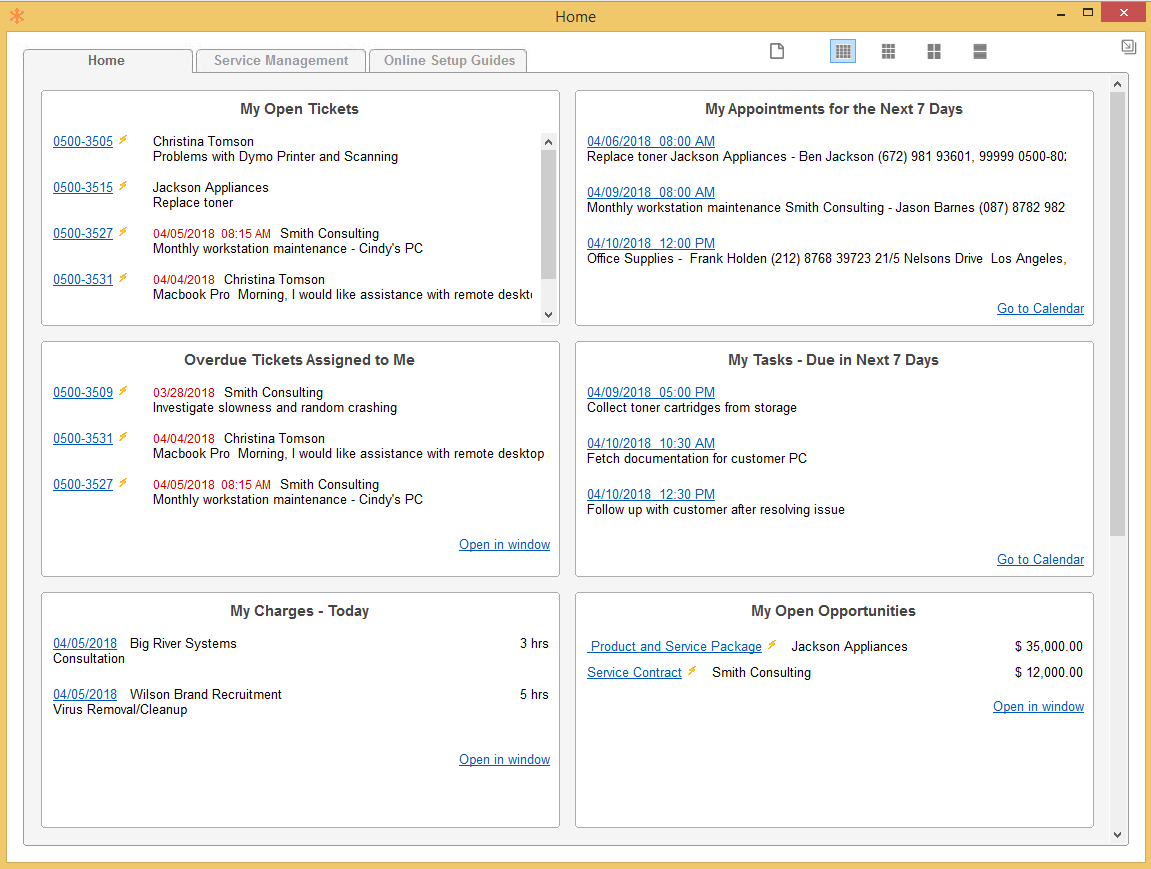
Task: Switch to the three-by-three grid layout
Action: tap(888, 51)
